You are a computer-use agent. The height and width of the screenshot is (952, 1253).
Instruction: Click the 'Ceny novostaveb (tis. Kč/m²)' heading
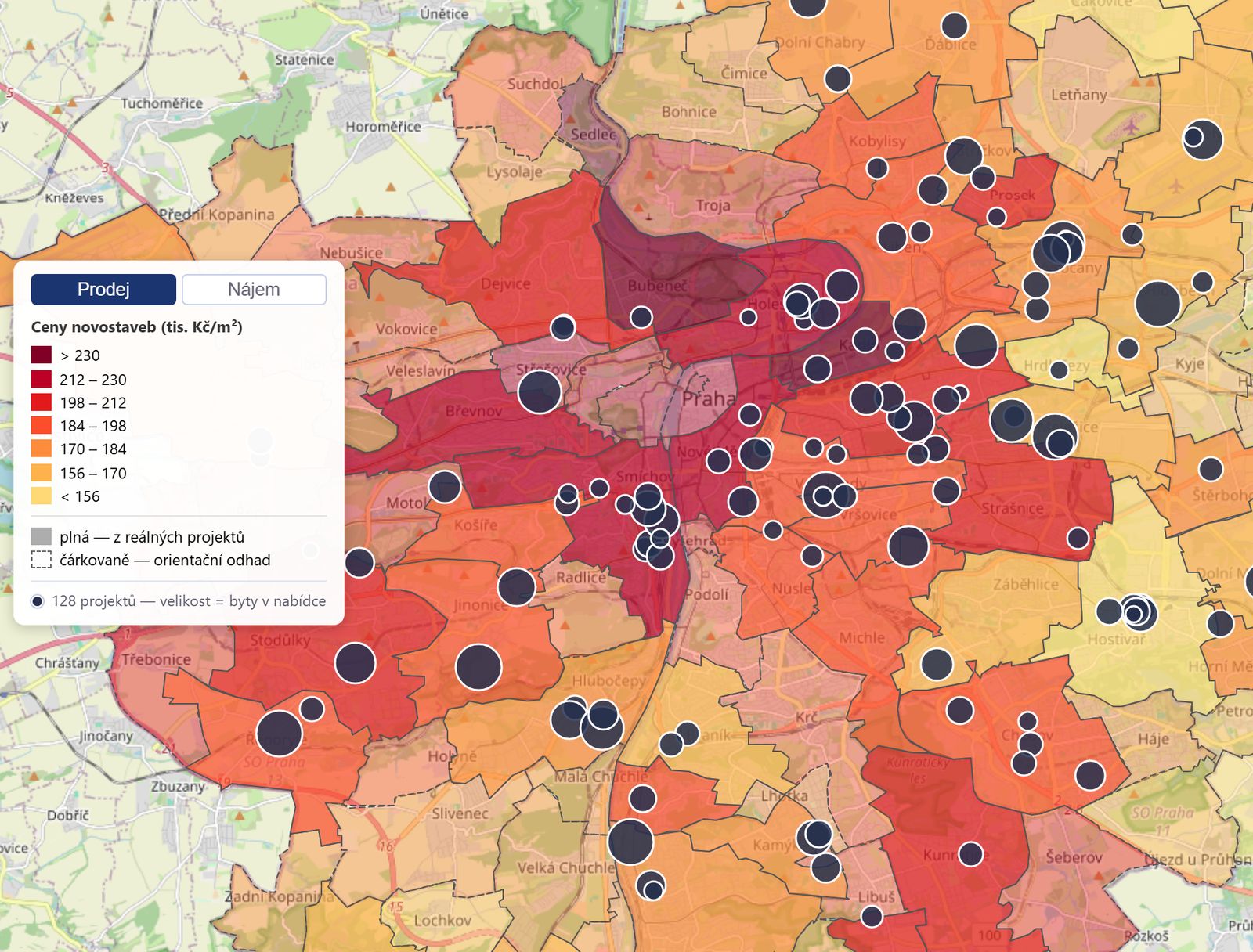coord(137,327)
